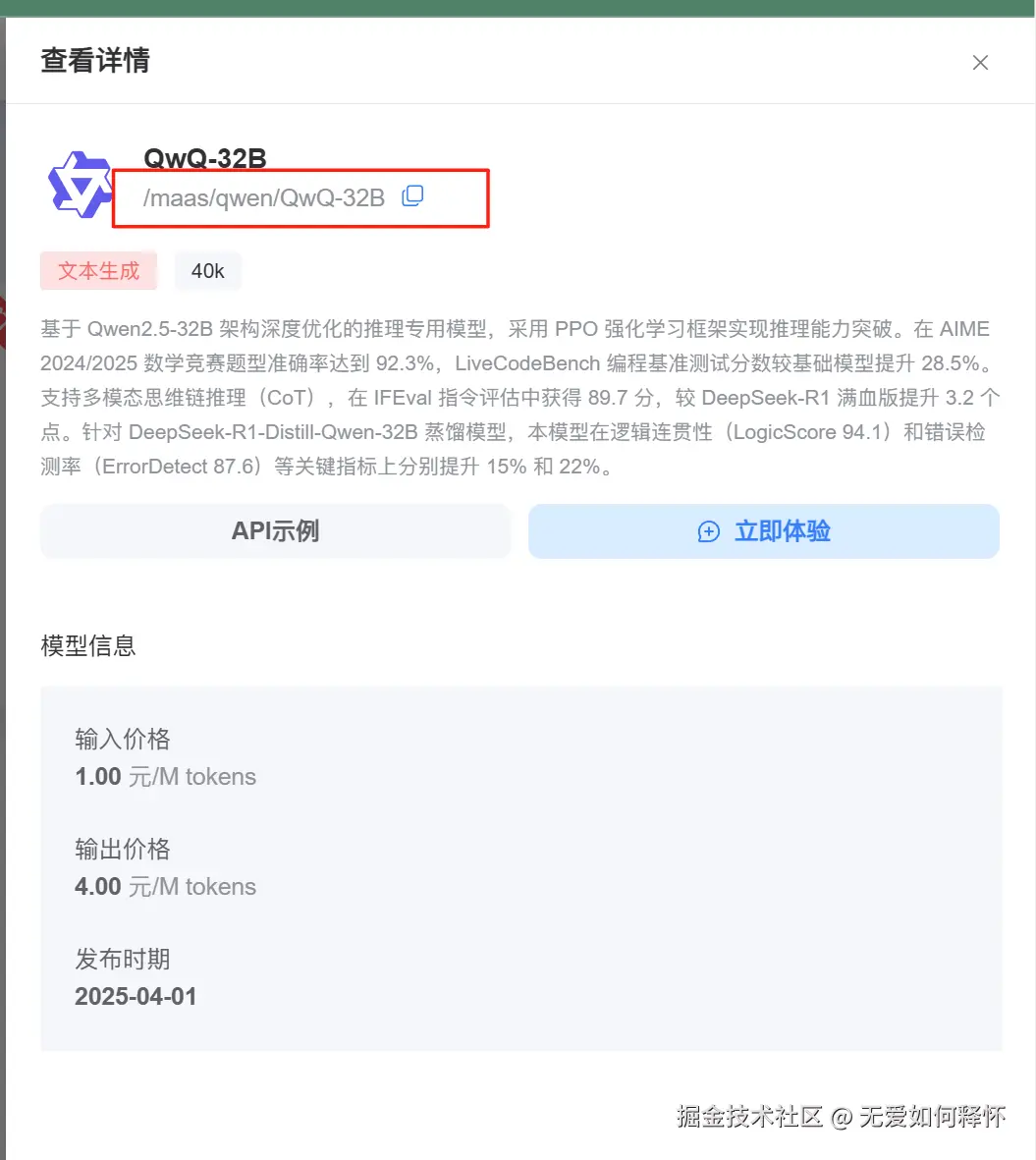Click the 输入价格 label
Screen dimensions: 1036x1160
tap(123, 739)
